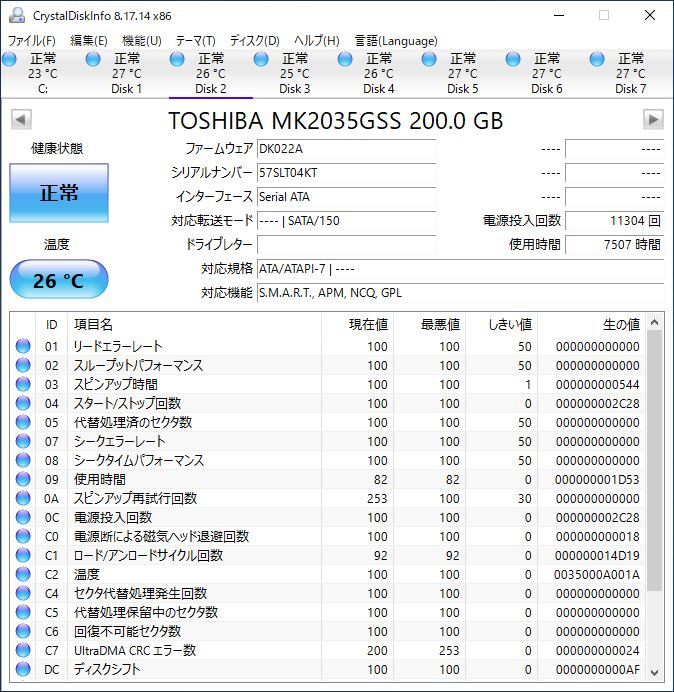Select raw value 0035000A001A in 温度 row
This screenshot has height=692, width=674.
coord(597,575)
